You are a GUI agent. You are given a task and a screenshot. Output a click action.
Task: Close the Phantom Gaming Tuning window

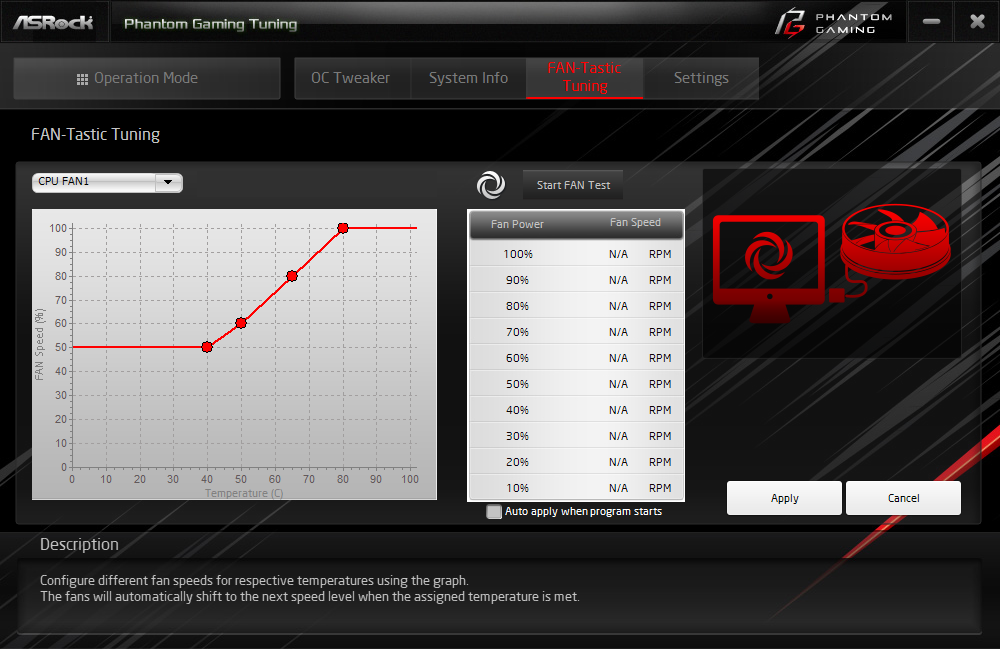click(x=977, y=22)
